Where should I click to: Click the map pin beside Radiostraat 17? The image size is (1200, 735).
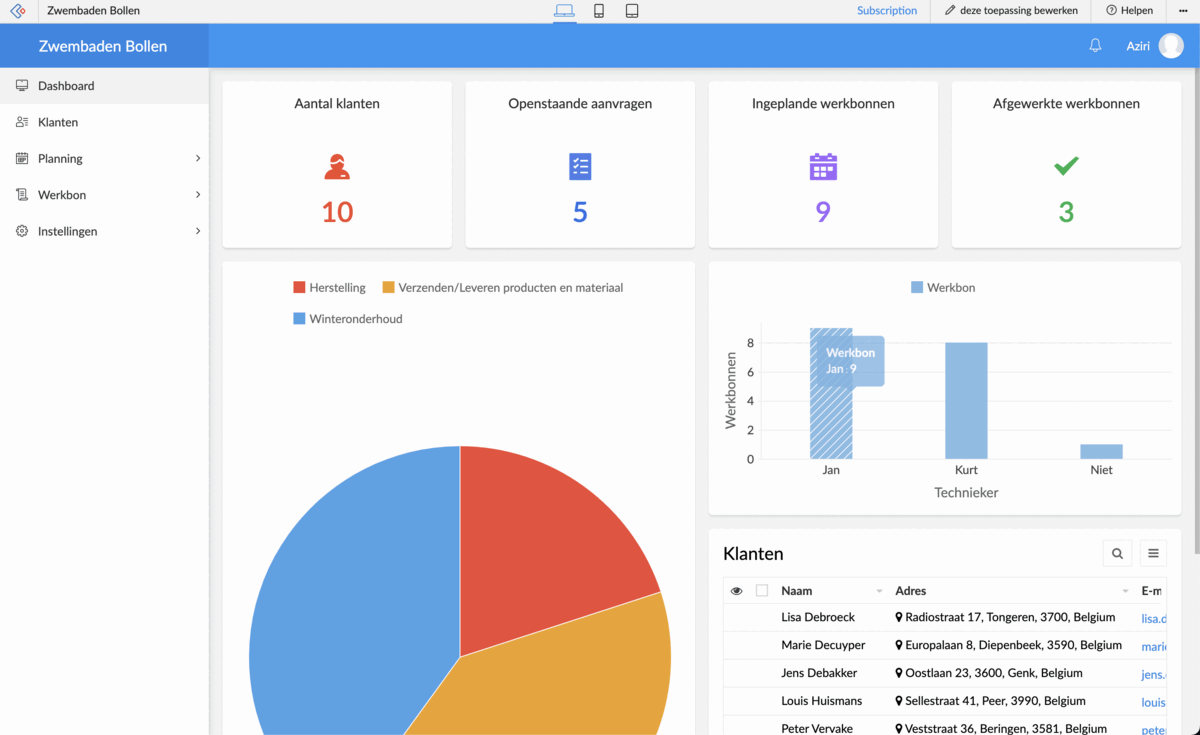pyautogui.click(x=899, y=618)
